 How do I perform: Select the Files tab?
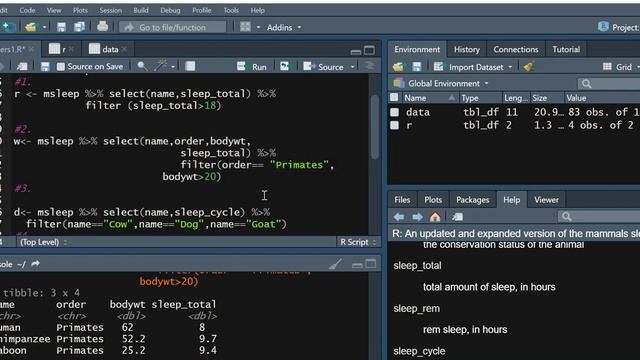[402, 200]
